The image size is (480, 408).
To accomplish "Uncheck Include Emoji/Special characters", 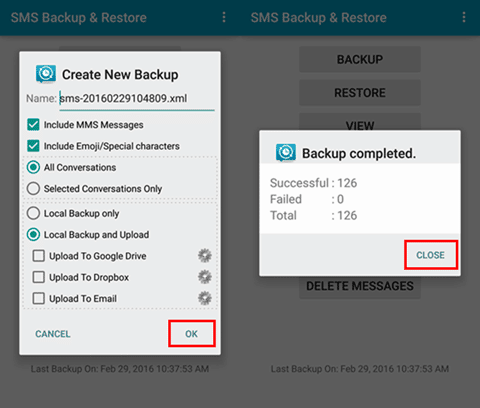I will click(33, 146).
